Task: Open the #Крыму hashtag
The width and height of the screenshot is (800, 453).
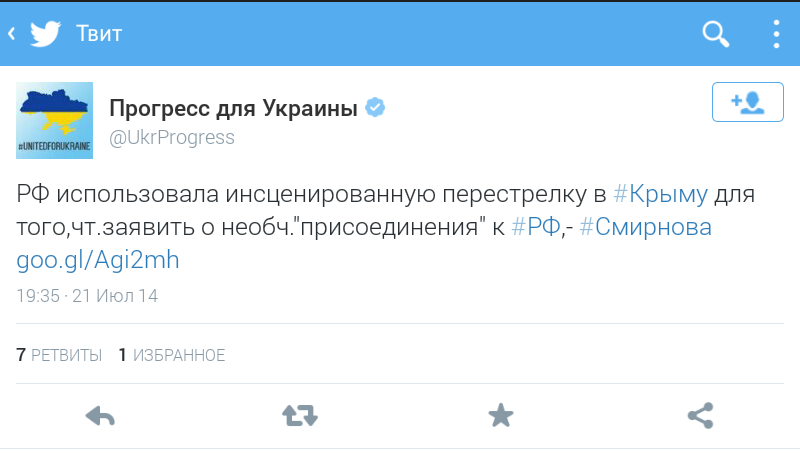Action: point(660,193)
